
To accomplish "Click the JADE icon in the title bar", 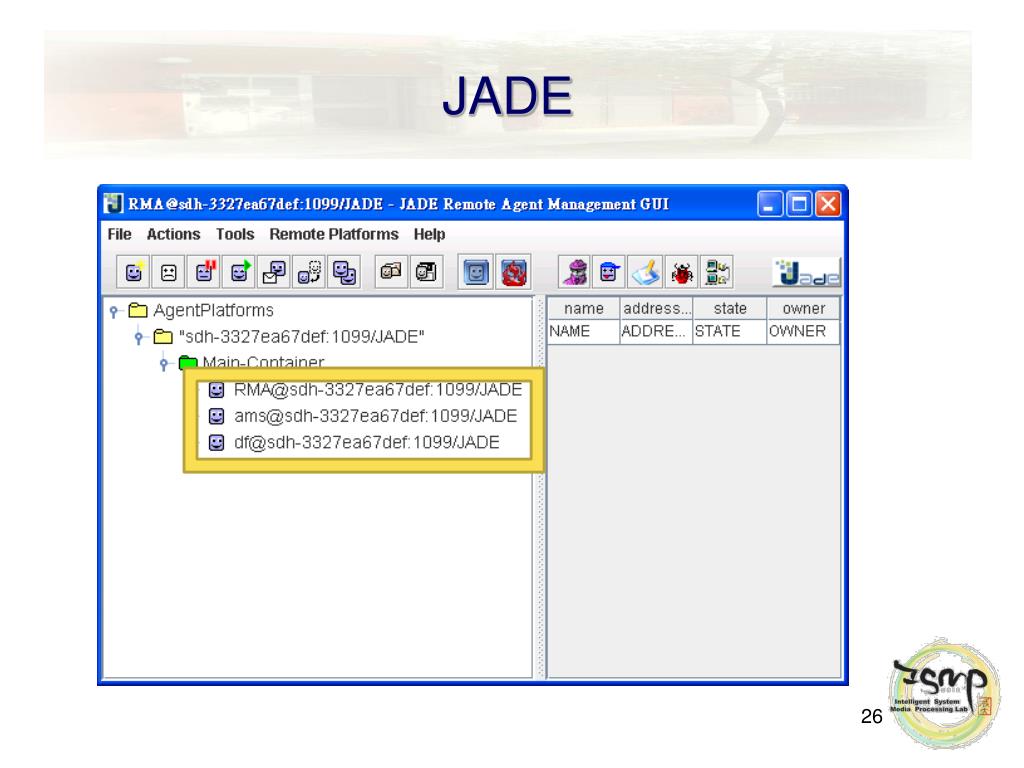I will point(114,204).
